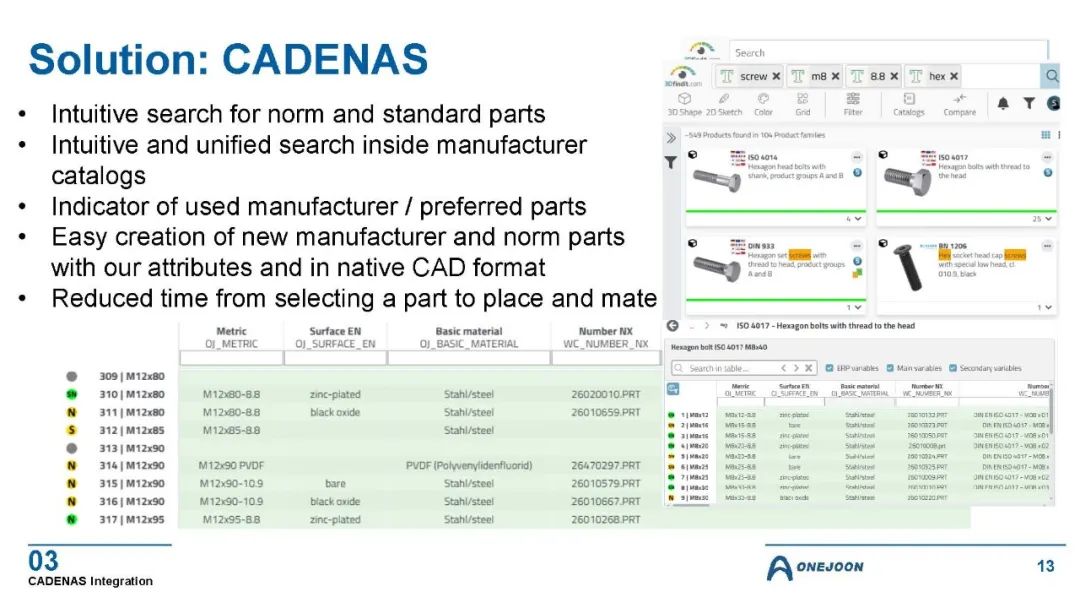Open the user profile avatar

tap(1053, 103)
